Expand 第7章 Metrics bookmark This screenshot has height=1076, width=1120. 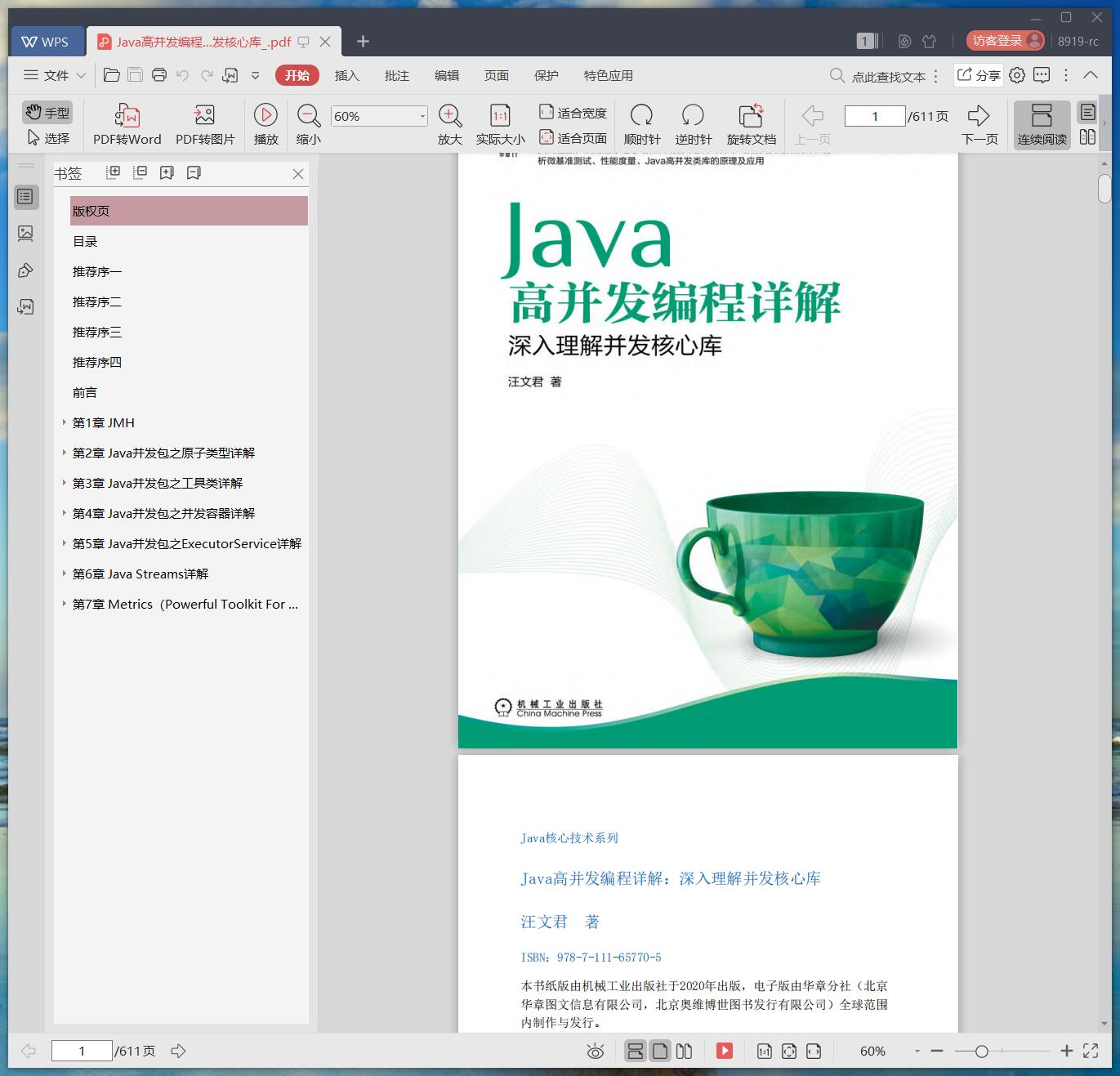click(64, 604)
